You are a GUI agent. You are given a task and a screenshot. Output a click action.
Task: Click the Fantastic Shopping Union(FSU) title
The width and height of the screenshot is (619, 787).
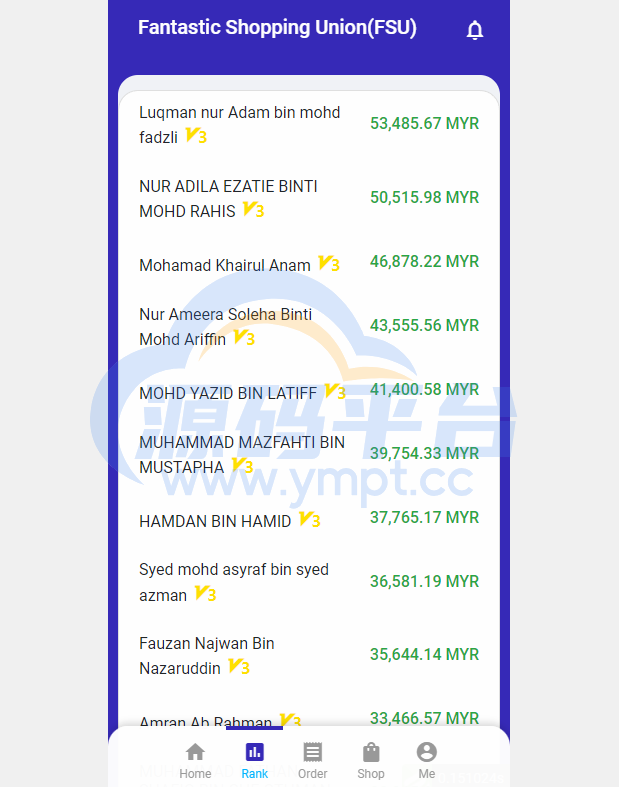pos(277,28)
